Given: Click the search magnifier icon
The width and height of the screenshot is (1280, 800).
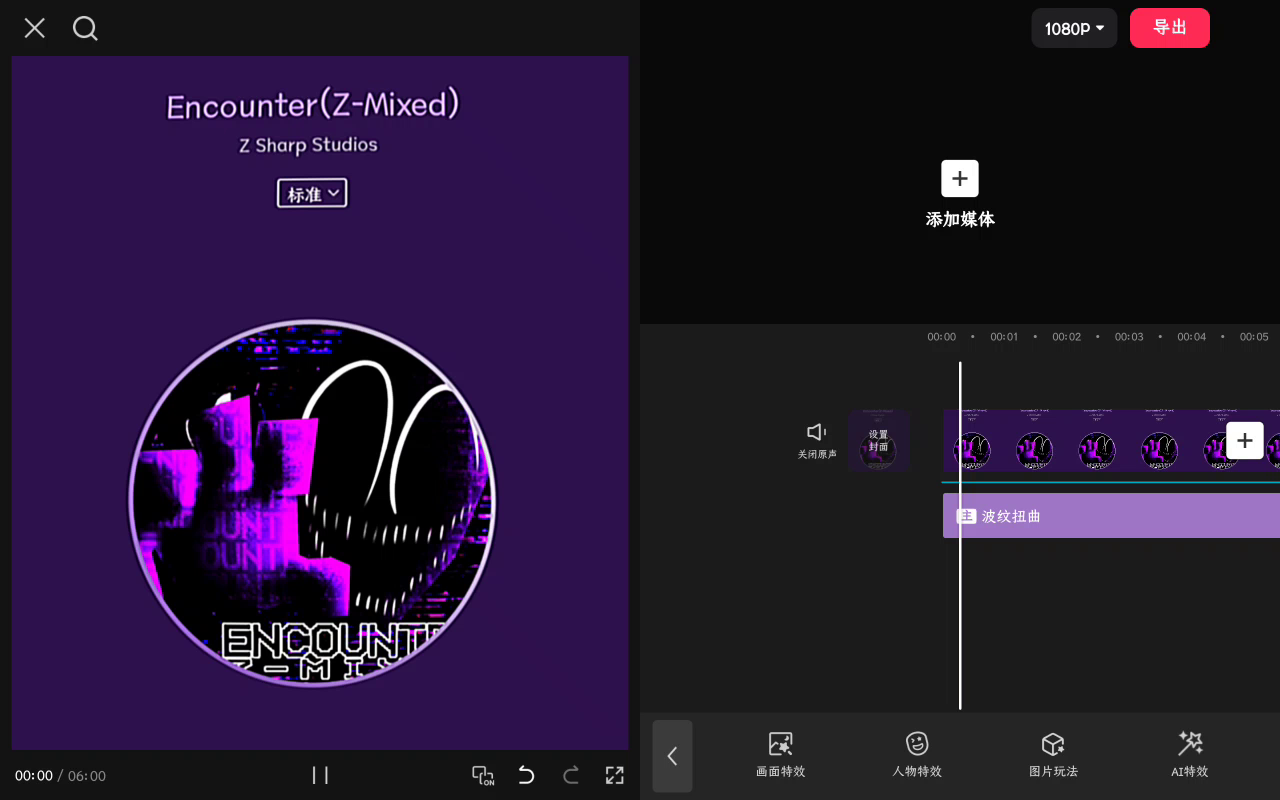Looking at the screenshot, I should pyautogui.click(x=85, y=28).
